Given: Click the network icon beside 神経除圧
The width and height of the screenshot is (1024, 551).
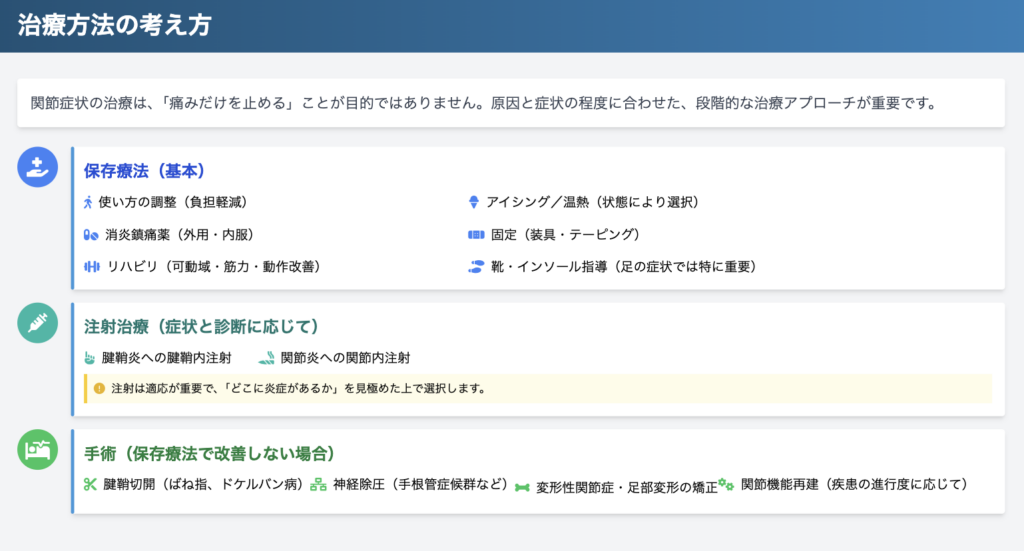Looking at the screenshot, I should click(319, 485).
